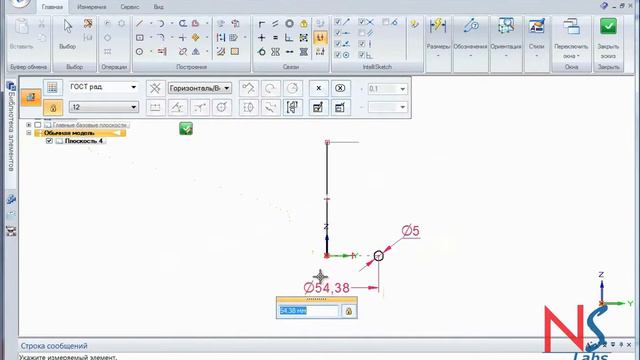Viewport: 640px width, 360px height.
Task: Open the 0.1 rounding dropdown
Action: click(x=402, y=89)
